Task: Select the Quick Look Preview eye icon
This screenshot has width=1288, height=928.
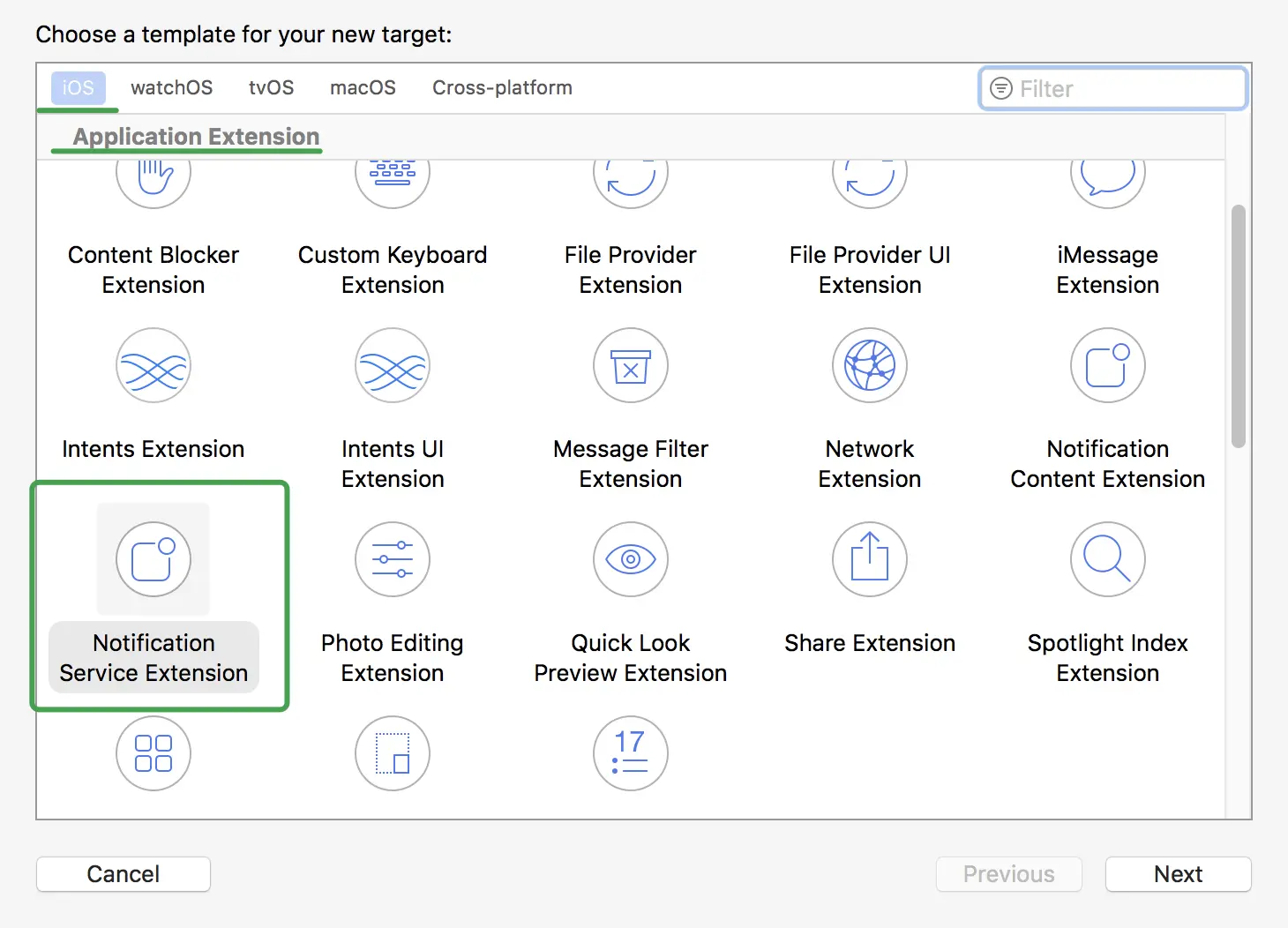Action: point(631,559)
